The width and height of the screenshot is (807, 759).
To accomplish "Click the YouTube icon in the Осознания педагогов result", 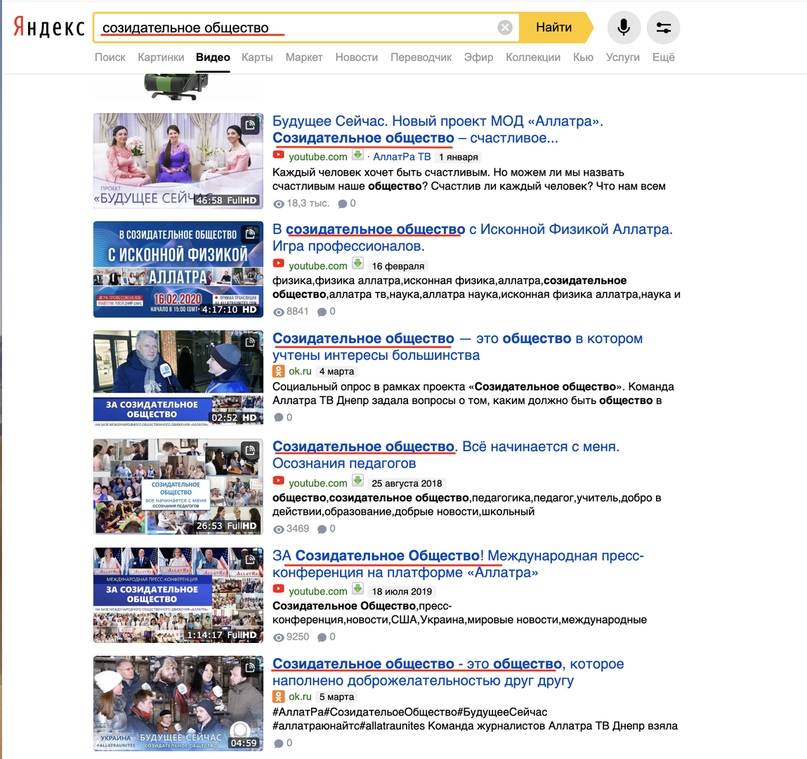I will pos(278,482).
